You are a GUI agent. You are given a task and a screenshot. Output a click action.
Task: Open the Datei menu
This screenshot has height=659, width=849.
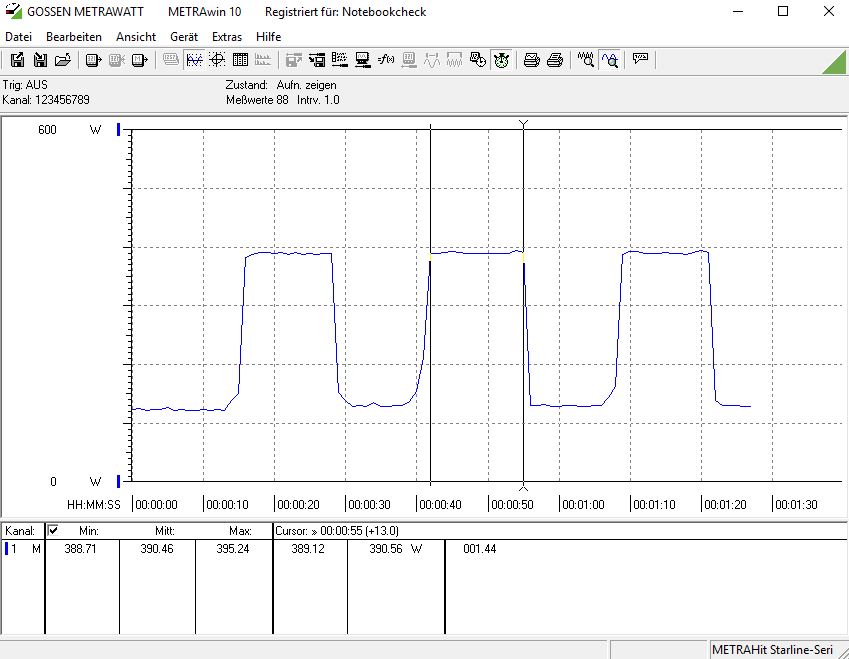point(19,37)
